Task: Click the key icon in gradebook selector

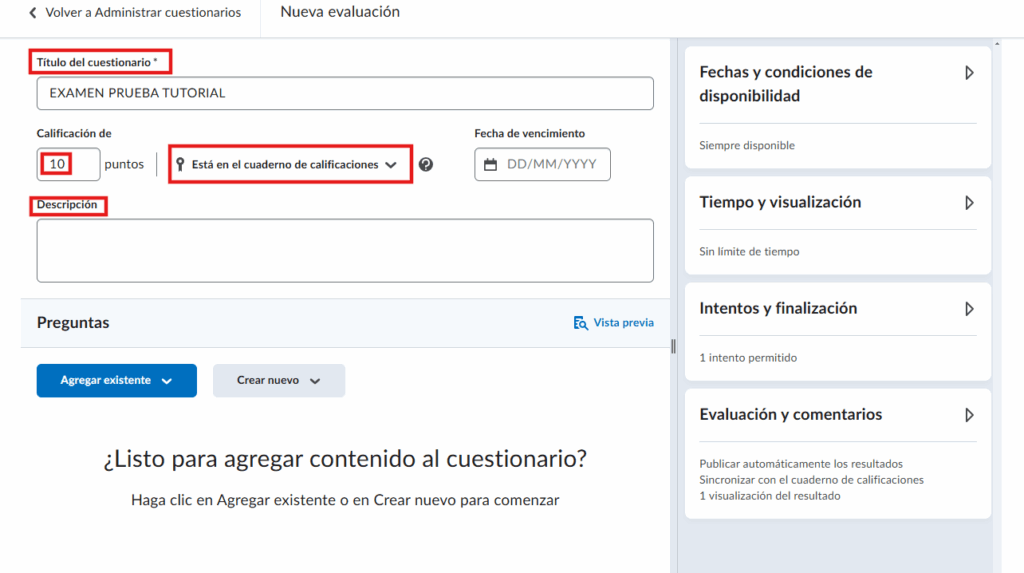Action: pos(180,165)
